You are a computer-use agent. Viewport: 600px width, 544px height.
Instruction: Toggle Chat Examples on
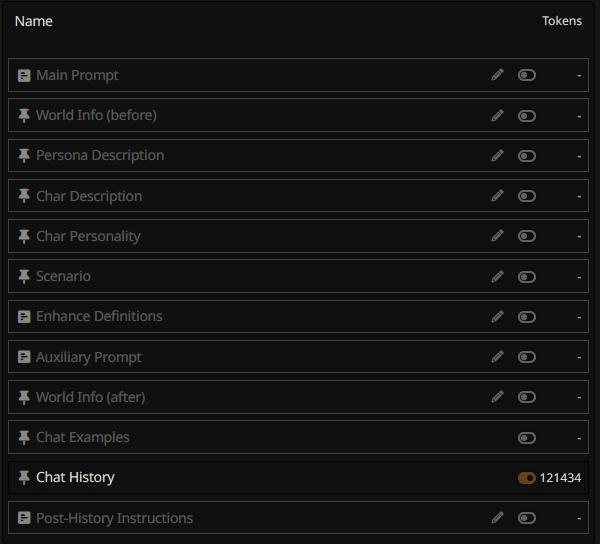[x=527, y=438]
